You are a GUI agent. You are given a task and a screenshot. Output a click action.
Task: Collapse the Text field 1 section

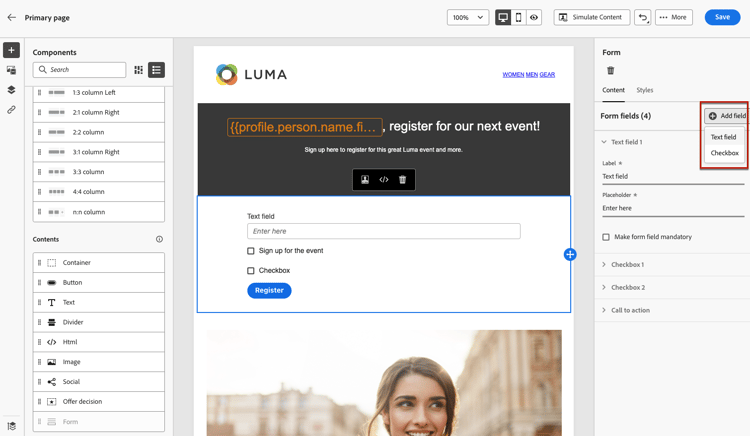pyautogui.click(x=604, y=142)
